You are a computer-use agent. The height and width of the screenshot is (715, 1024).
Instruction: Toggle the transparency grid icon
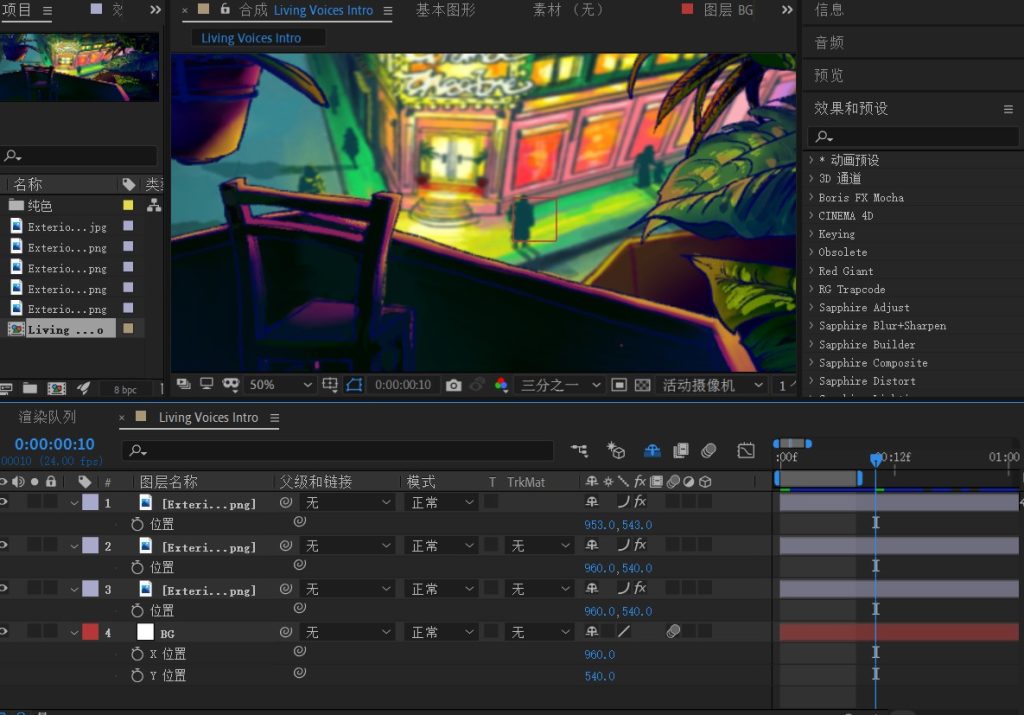click(x=642, y=385)
